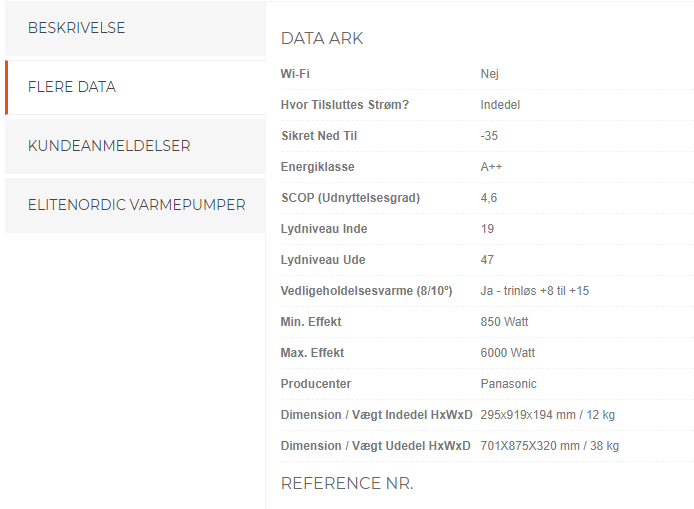Click the Producenter label
694x509 pixels.
(316, 384)
